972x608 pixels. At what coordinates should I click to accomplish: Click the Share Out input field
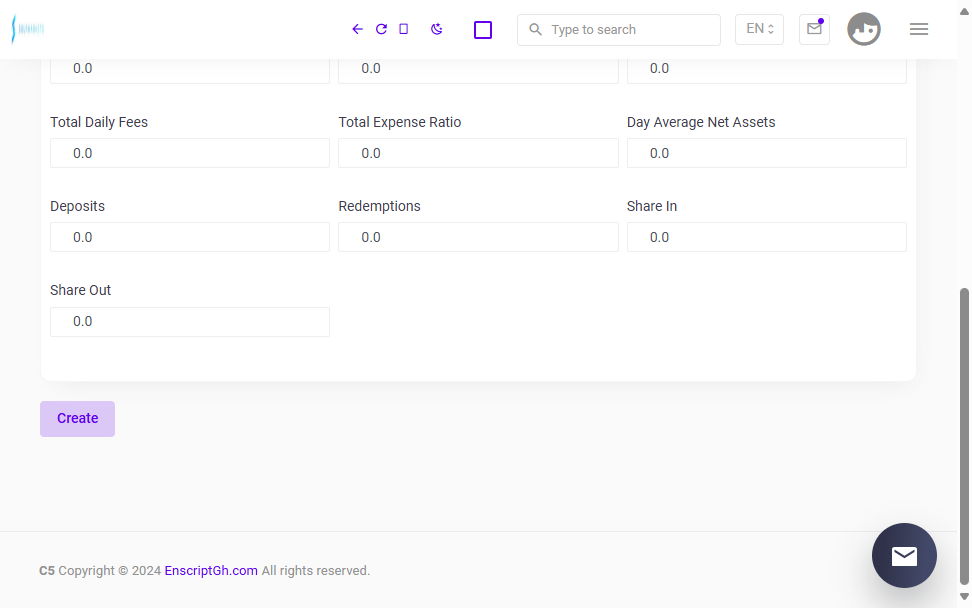click(190, 322)
